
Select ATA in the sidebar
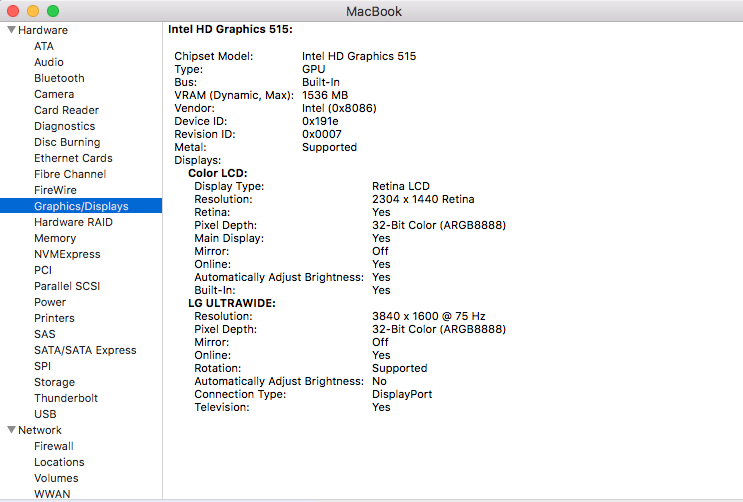click(44, 46)
